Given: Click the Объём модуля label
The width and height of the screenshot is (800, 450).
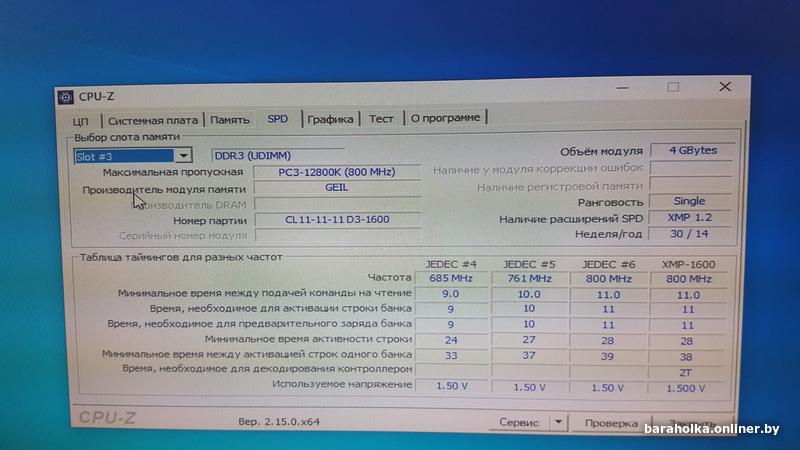Looking at the screenshot, I should pyautogui.click(x=601, y=152).
